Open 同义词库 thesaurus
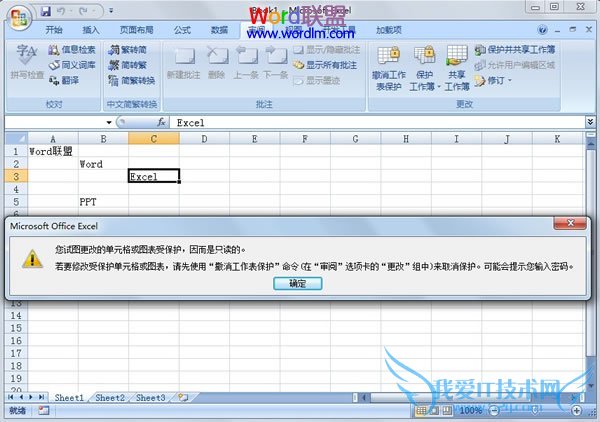600x422 pixels. [72, 65]
